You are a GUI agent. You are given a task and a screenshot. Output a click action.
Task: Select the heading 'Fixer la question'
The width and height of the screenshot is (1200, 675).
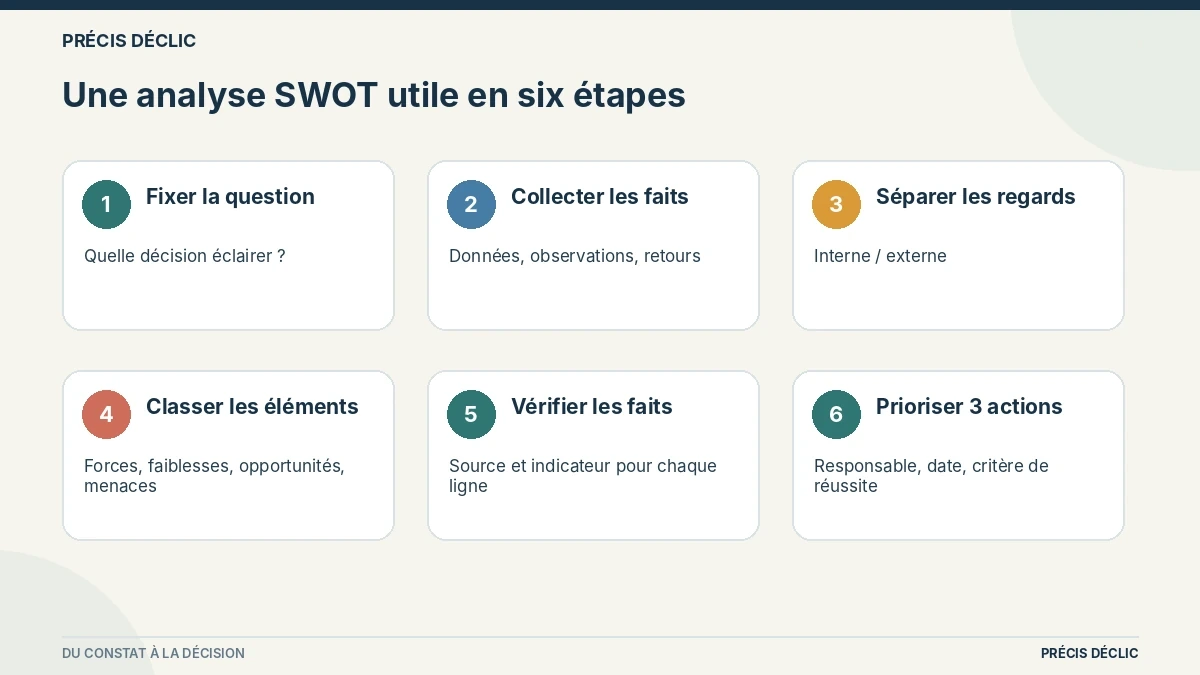click(x=230, y=197)
